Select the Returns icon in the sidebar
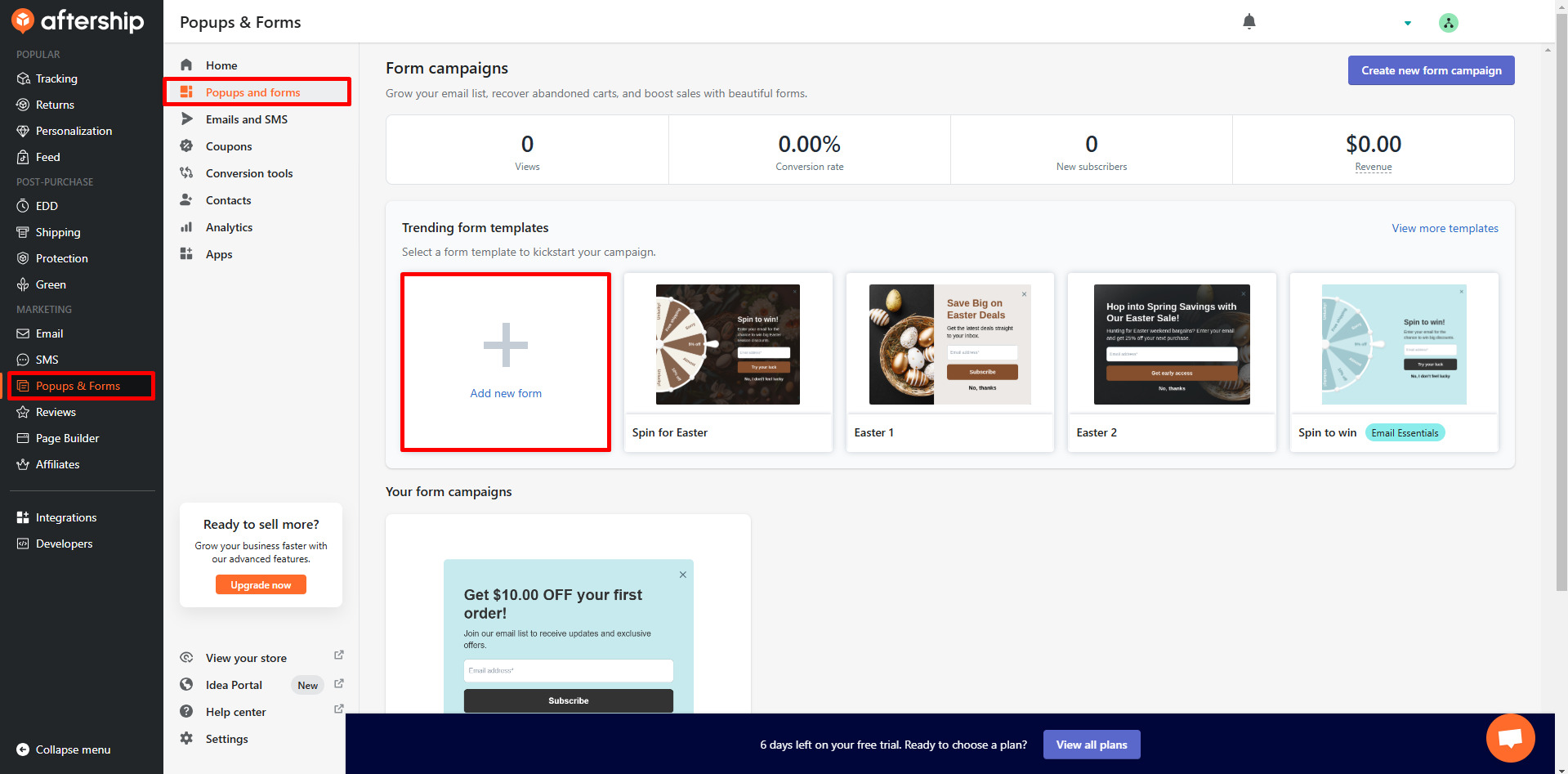Viewport: 1568px width, 774px height. [23, 105]
